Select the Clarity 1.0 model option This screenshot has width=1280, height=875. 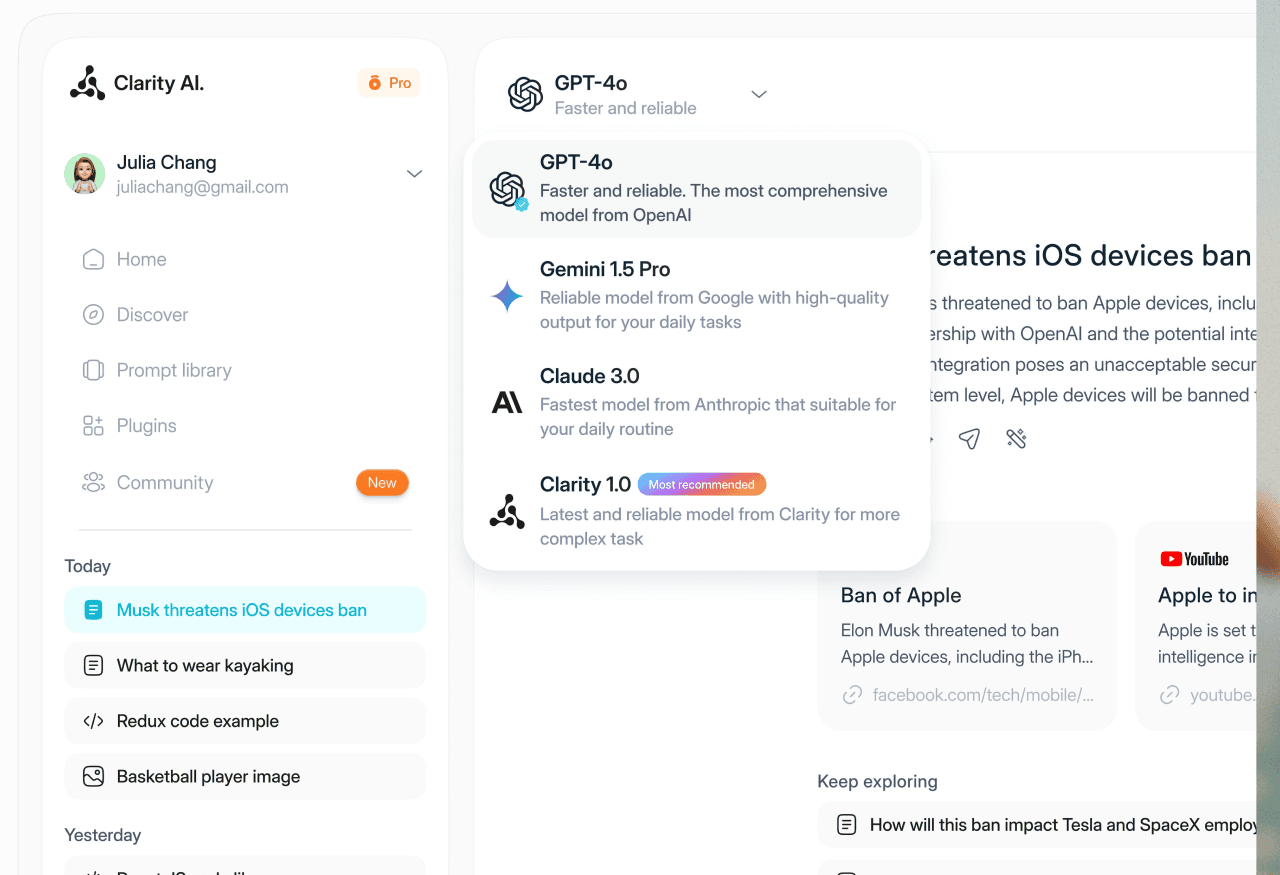point(697,511)
